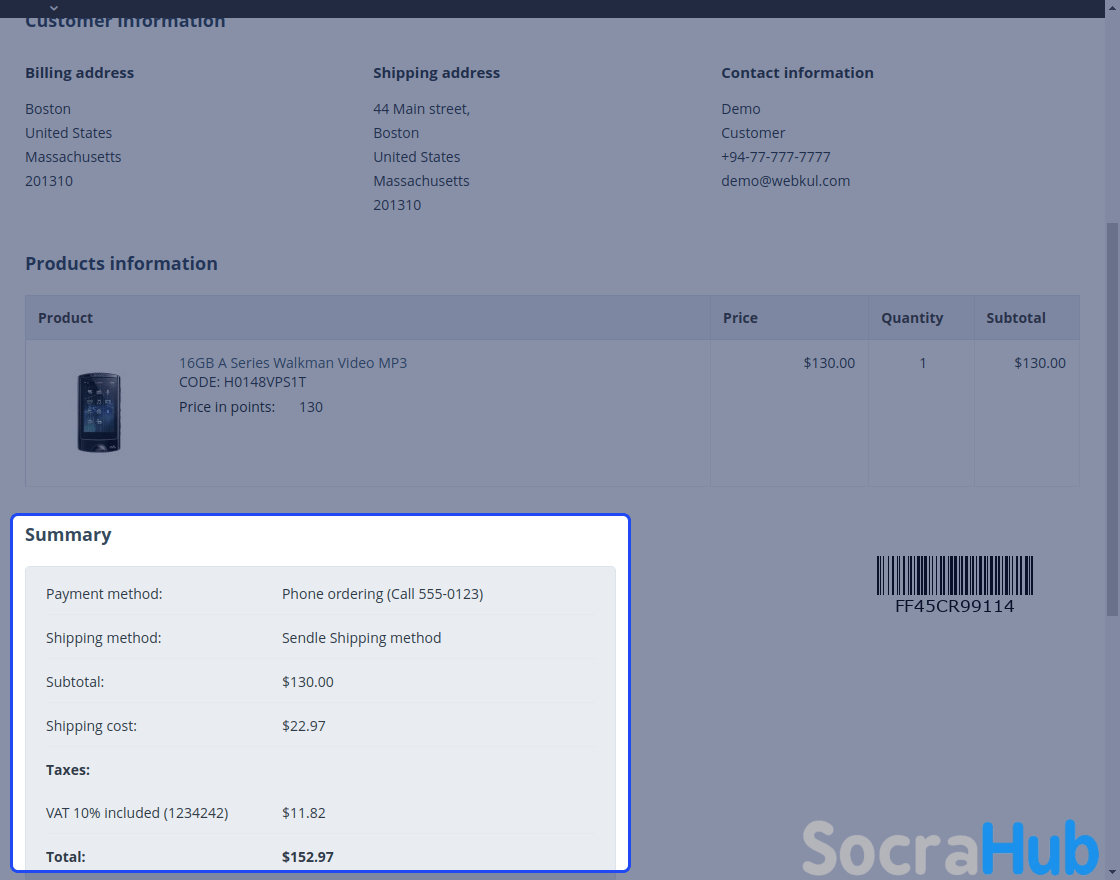The height and width of the screenshot is (880, 1120).
Task: Click the Quantity column header
Action: pyautogui.click(x=911, y=318)
